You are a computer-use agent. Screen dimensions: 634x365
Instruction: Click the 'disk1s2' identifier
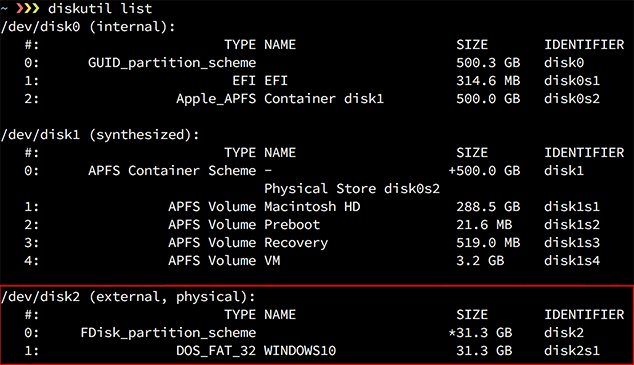(x=572, y=224)
